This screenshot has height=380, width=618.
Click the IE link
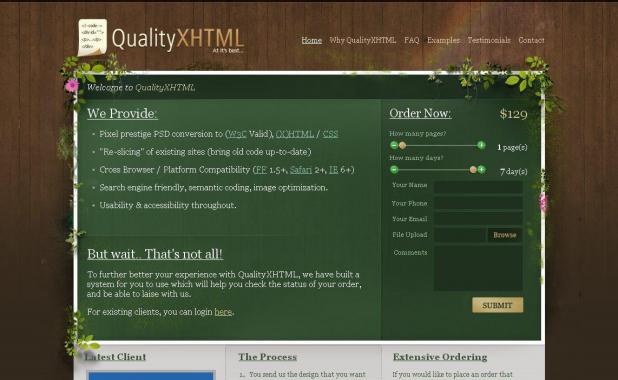tap(333, 170)
